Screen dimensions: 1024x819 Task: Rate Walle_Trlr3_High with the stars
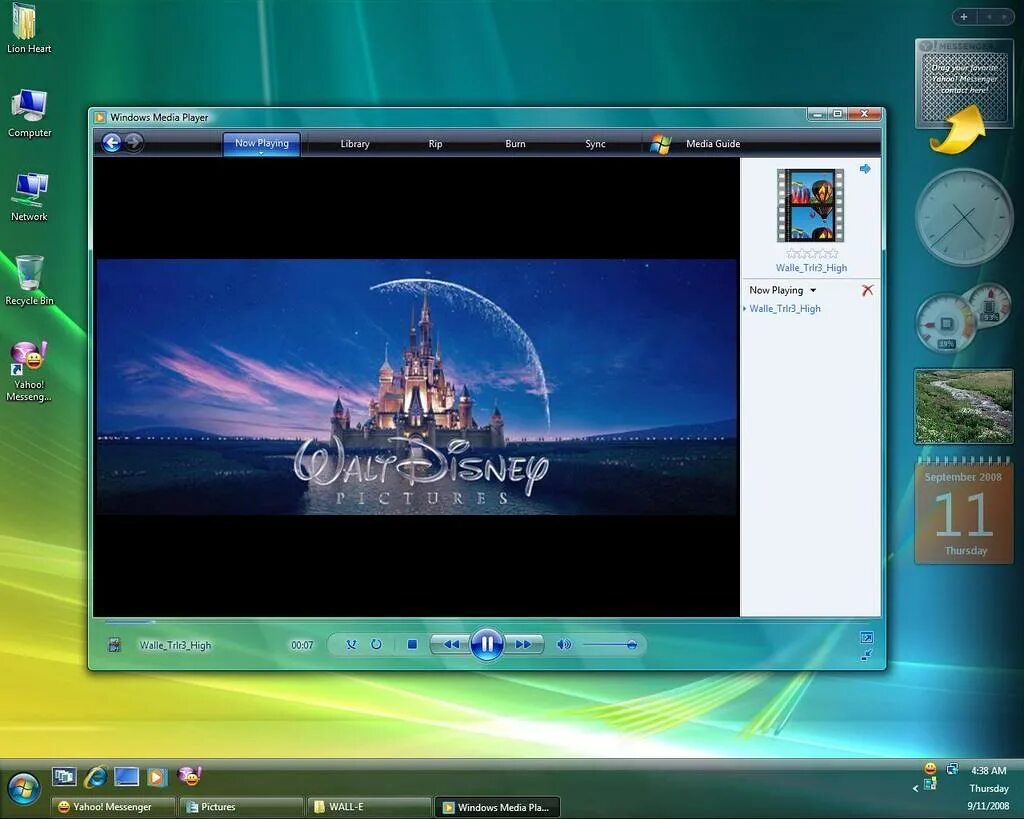(812, 254)
